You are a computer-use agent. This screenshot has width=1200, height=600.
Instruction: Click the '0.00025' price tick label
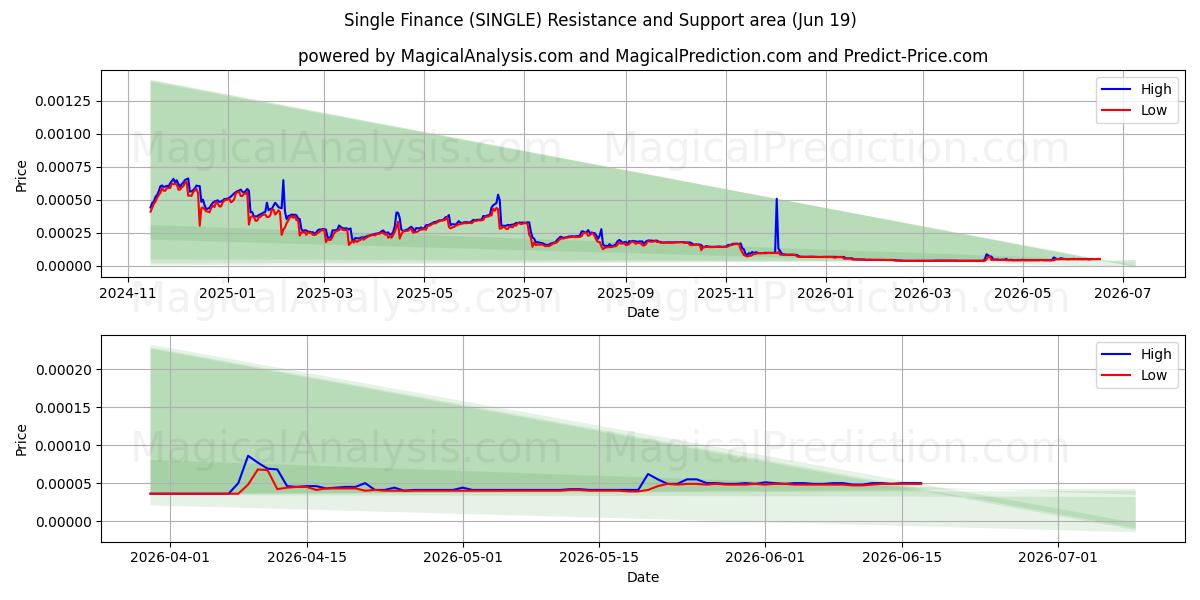click(x=65, y=233)
